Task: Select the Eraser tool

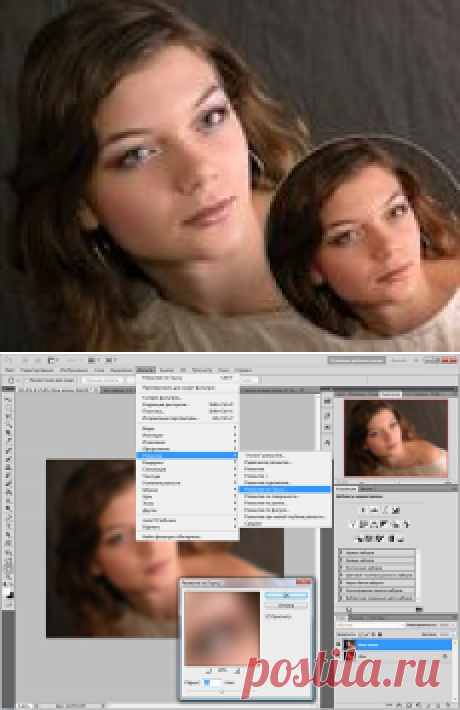Action: coord(9,484)
